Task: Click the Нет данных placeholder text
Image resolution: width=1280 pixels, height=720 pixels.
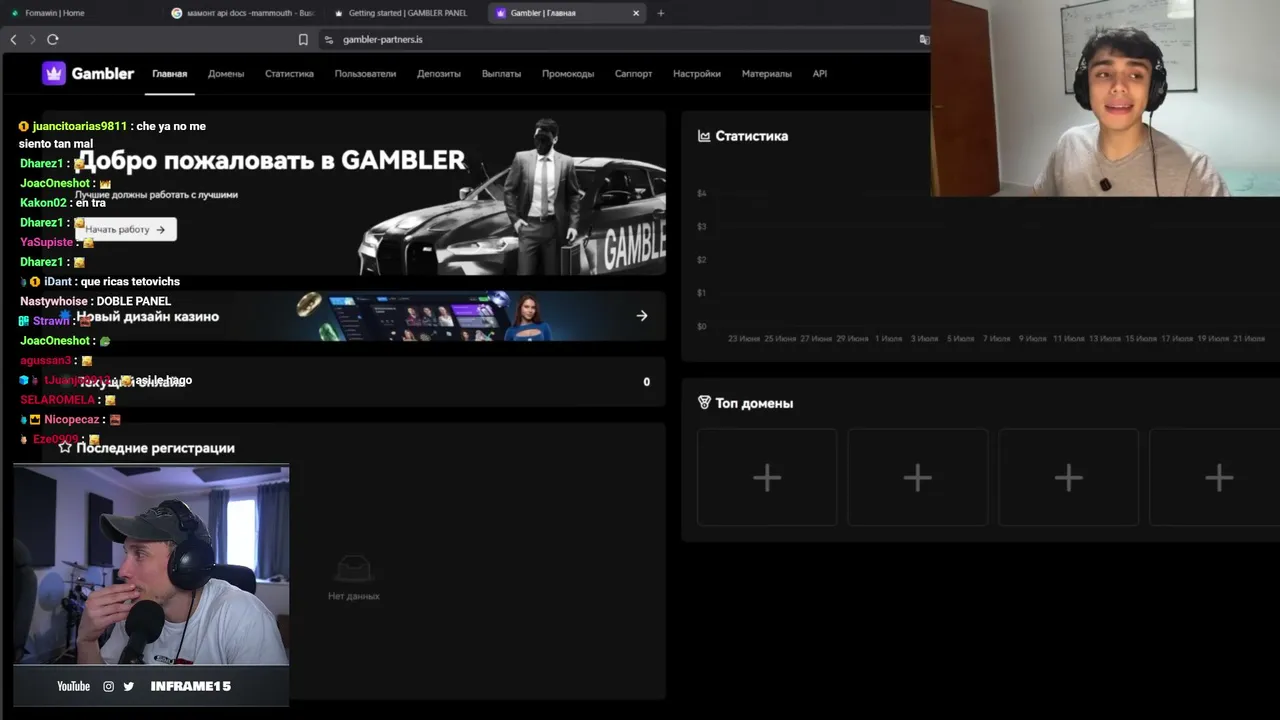Action: pyautogui.click(x=354, y=596)
